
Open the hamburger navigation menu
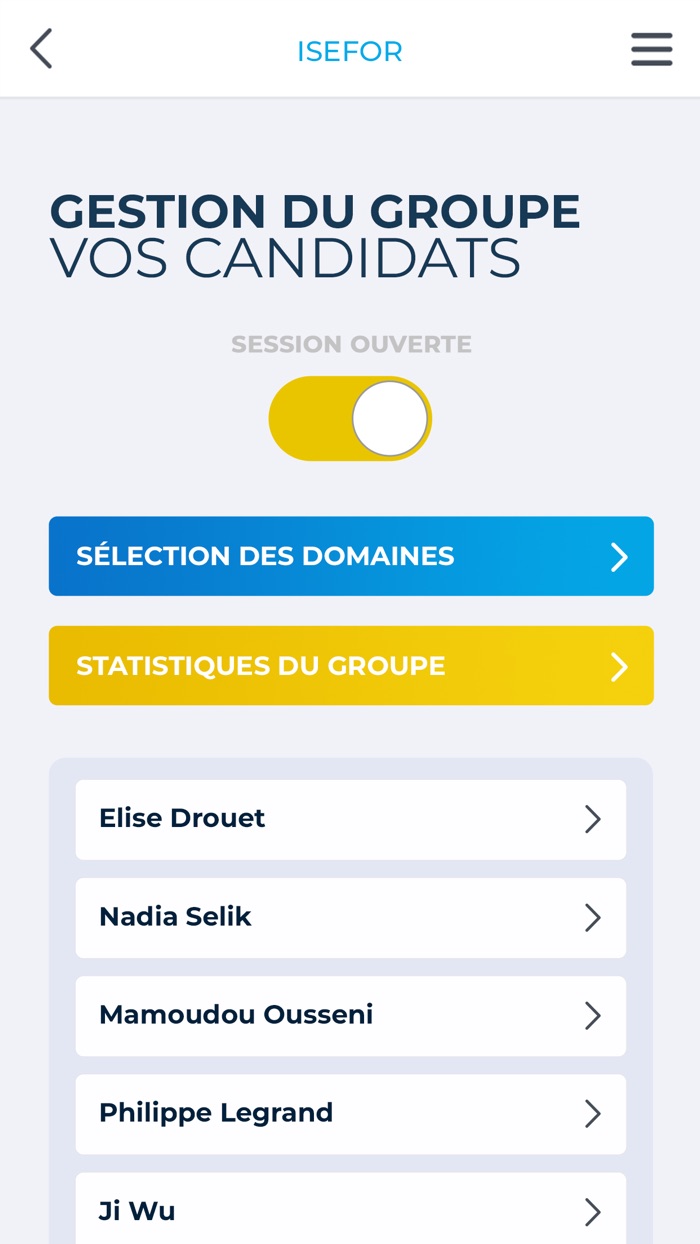[x=651, y=48]
